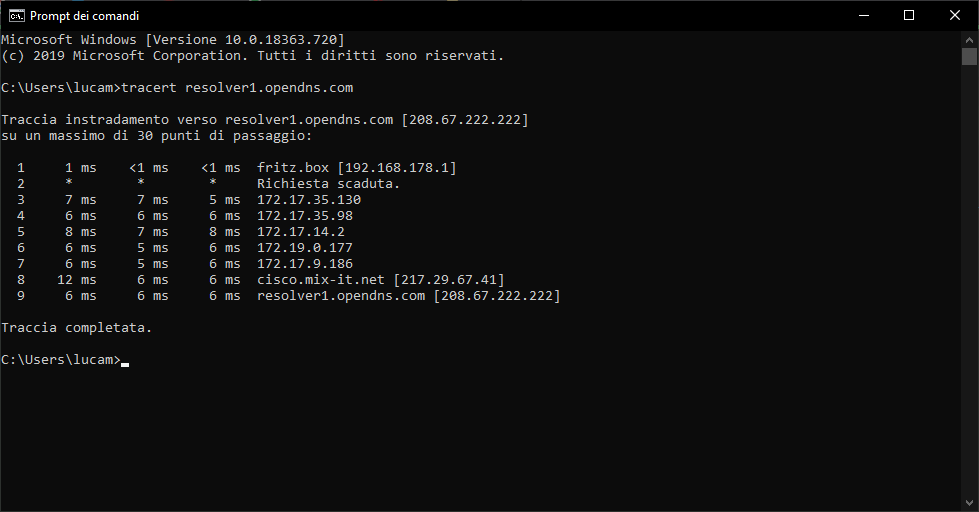The width and height of the screenshot is (979, 512).
Task: Close the Prompt dei comandi window
Action: click(955, 16)
